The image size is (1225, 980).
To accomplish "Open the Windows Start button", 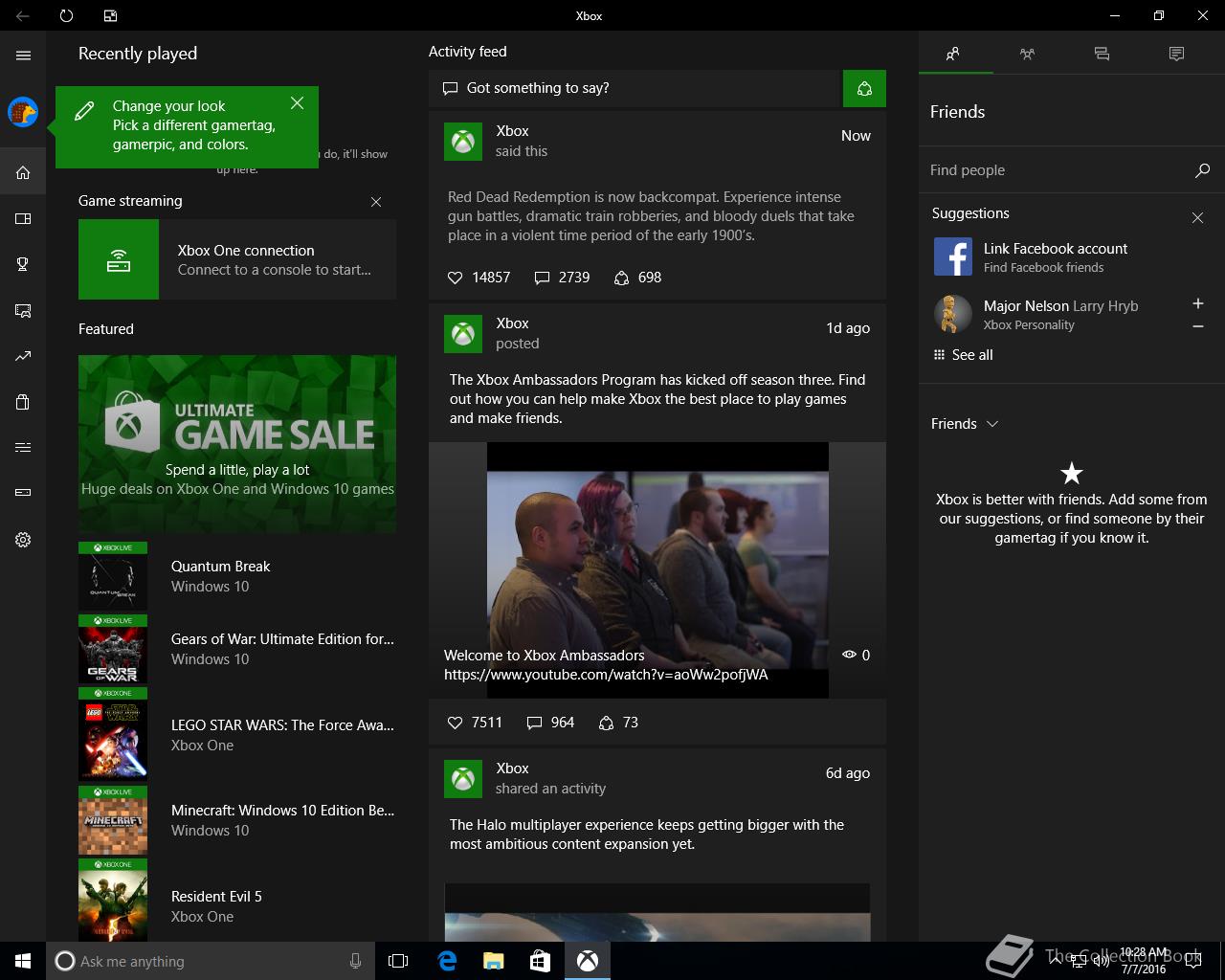I will pos(23,961).
